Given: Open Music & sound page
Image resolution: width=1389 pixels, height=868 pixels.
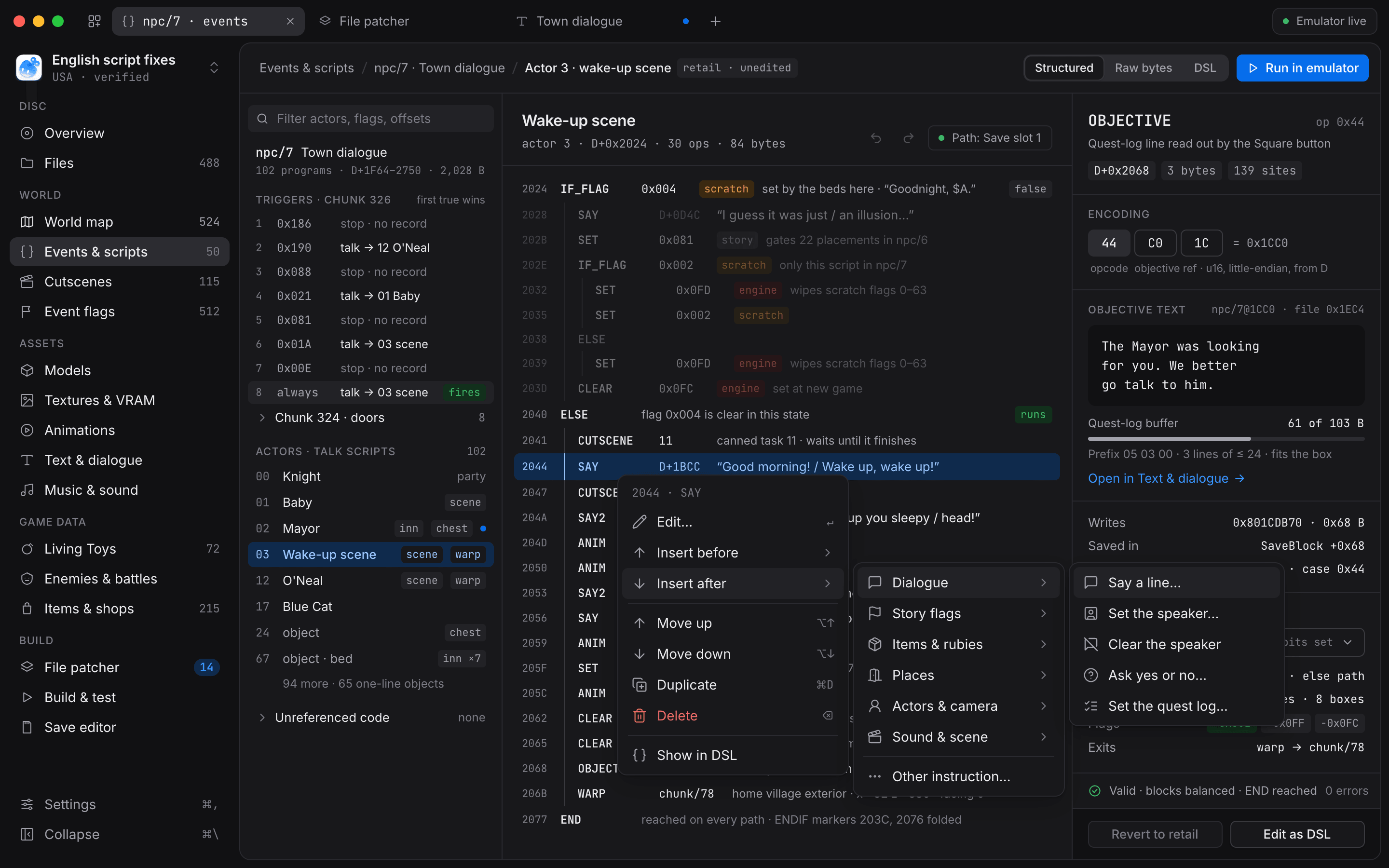Looking at the screenshot, I should [x=120, y=489].
